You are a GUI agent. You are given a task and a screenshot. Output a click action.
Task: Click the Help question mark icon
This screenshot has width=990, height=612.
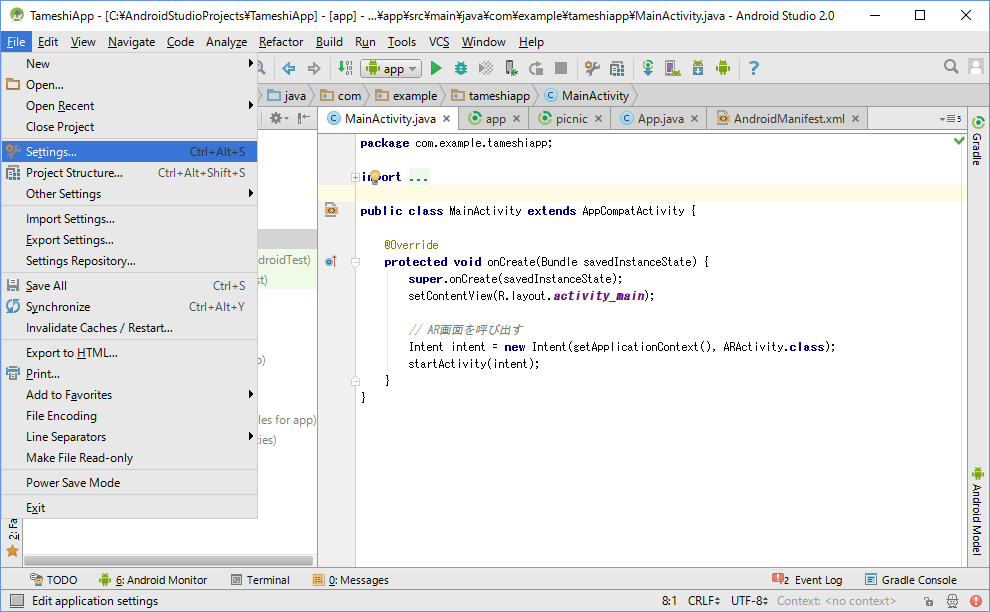click(x=753, y=68)
